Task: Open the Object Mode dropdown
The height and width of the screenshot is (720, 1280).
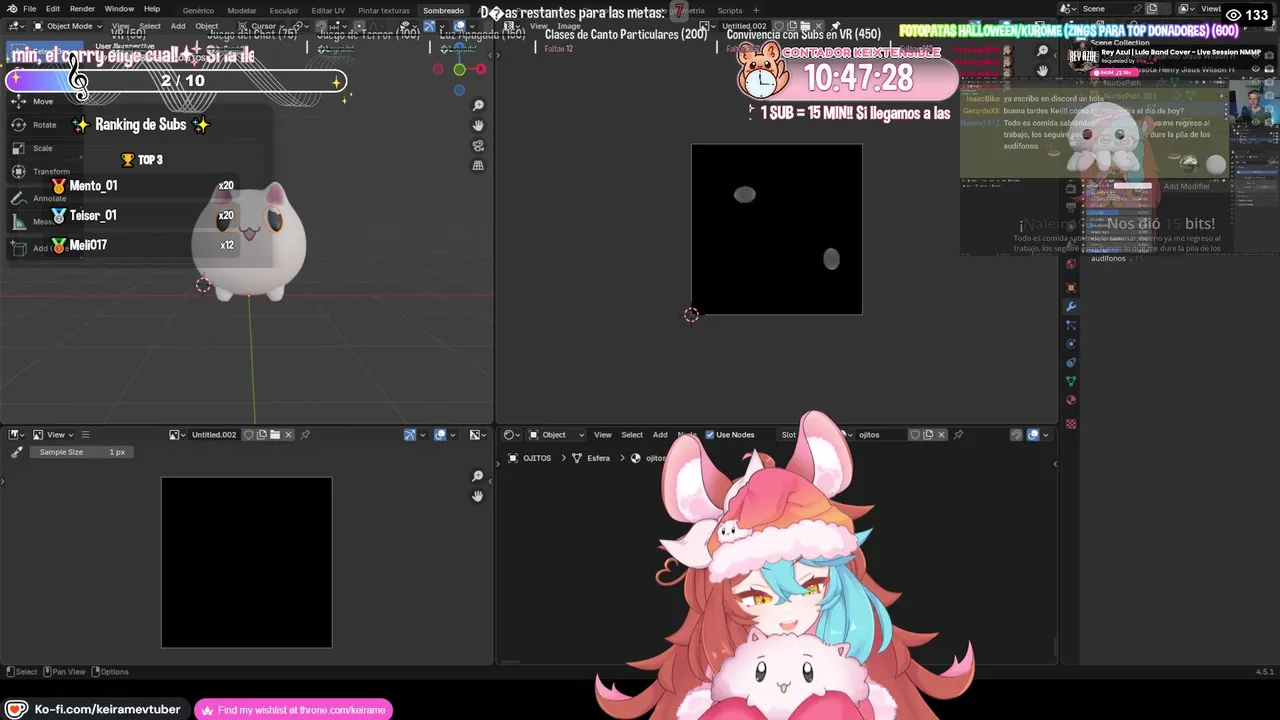Action: click(65, 26)
